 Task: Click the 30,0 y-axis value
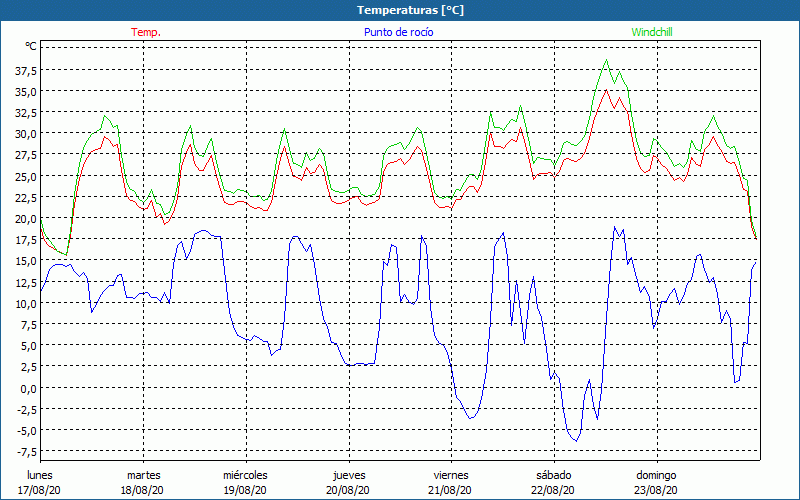26,134
